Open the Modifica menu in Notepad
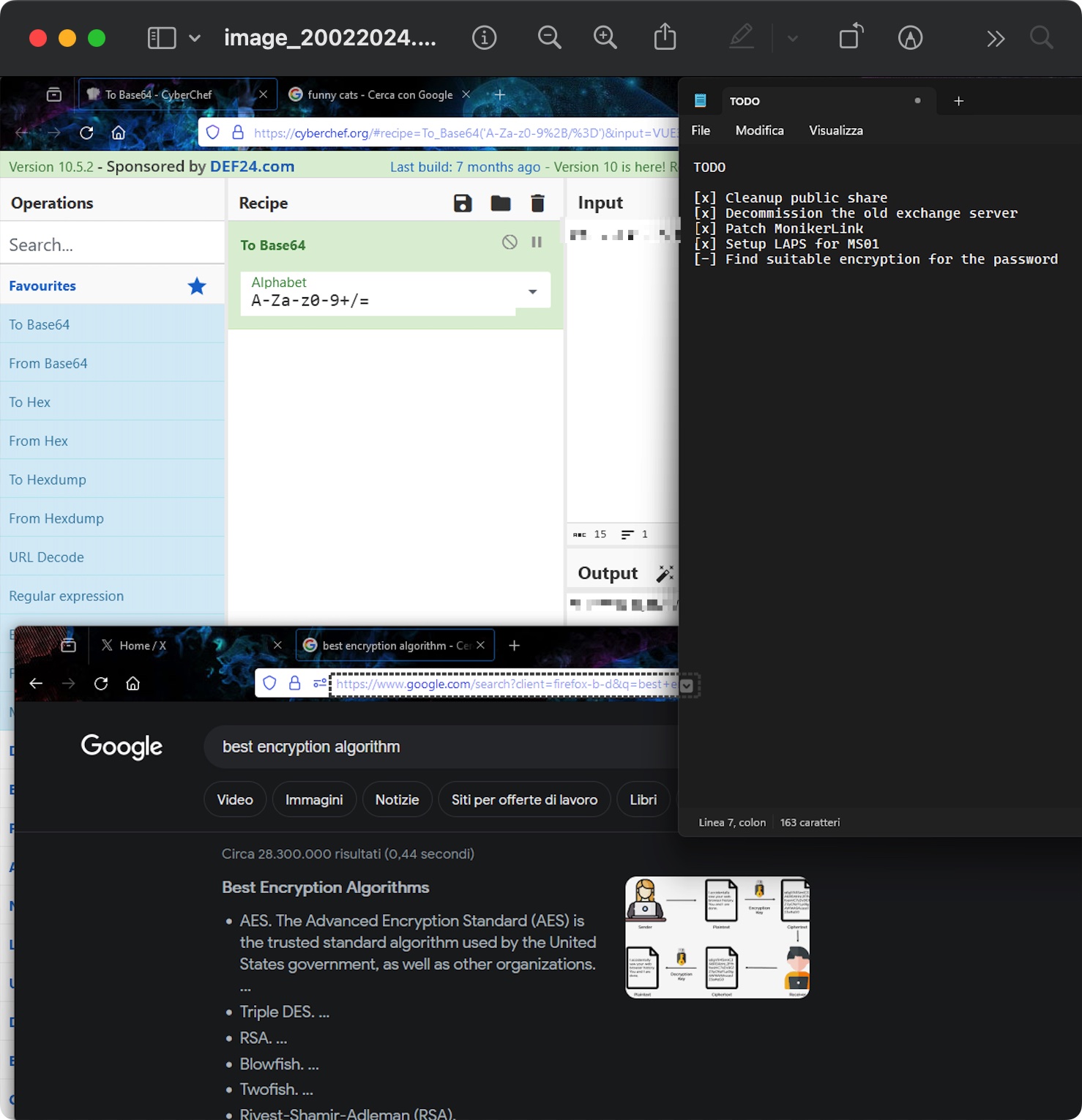Viewport: 1082px width, 1120px height. (759, 130)
